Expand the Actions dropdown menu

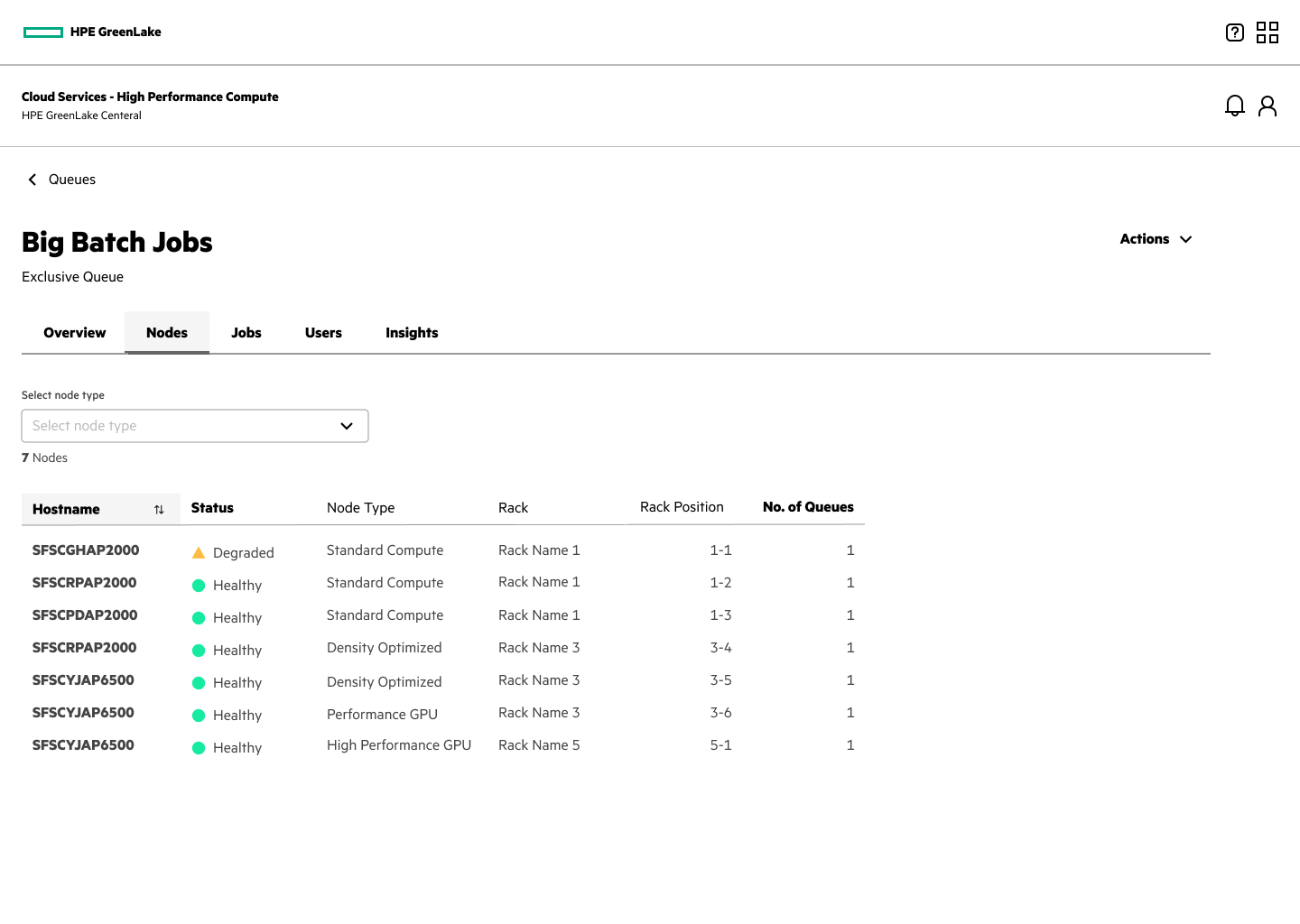(x=1156, y=239)
